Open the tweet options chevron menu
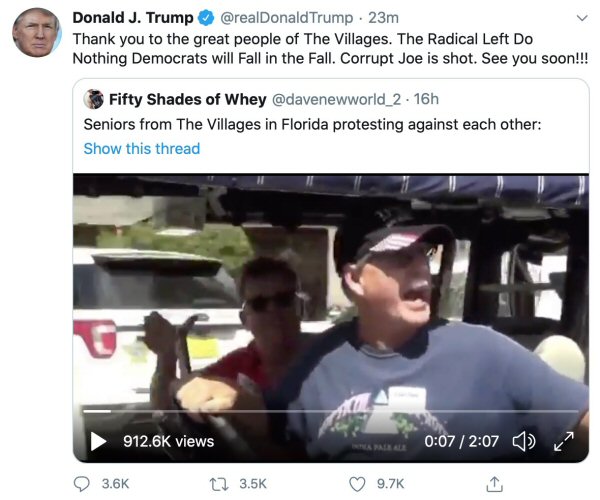Image resolution: width=600 pixels, height=500 pixels. pyautogui.click(x=582, y=18)
